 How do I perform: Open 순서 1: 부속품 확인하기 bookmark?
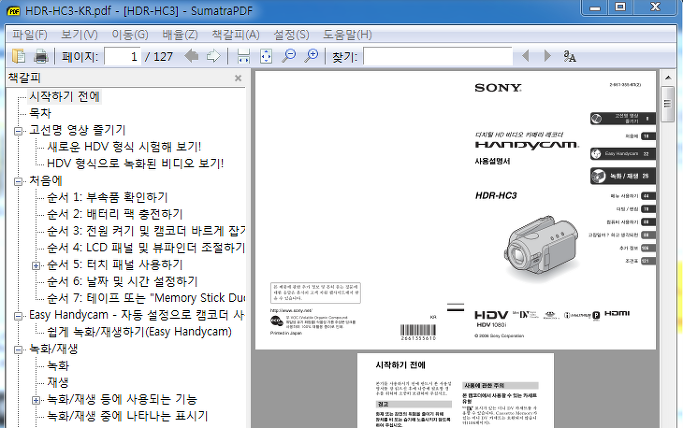[x=107, y=197]
